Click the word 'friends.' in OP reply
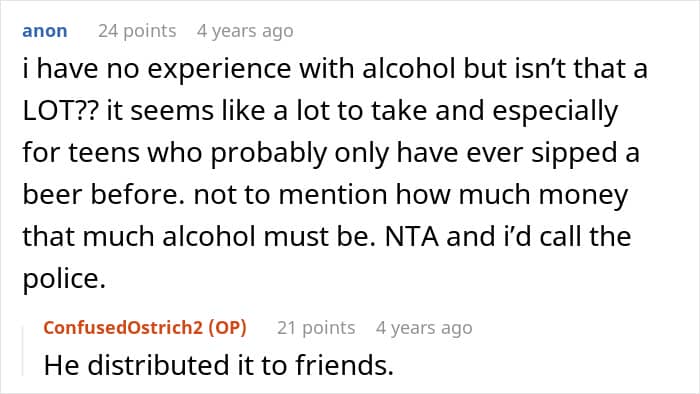The height and width of the screenshot is (394, 700). point(344,365)
